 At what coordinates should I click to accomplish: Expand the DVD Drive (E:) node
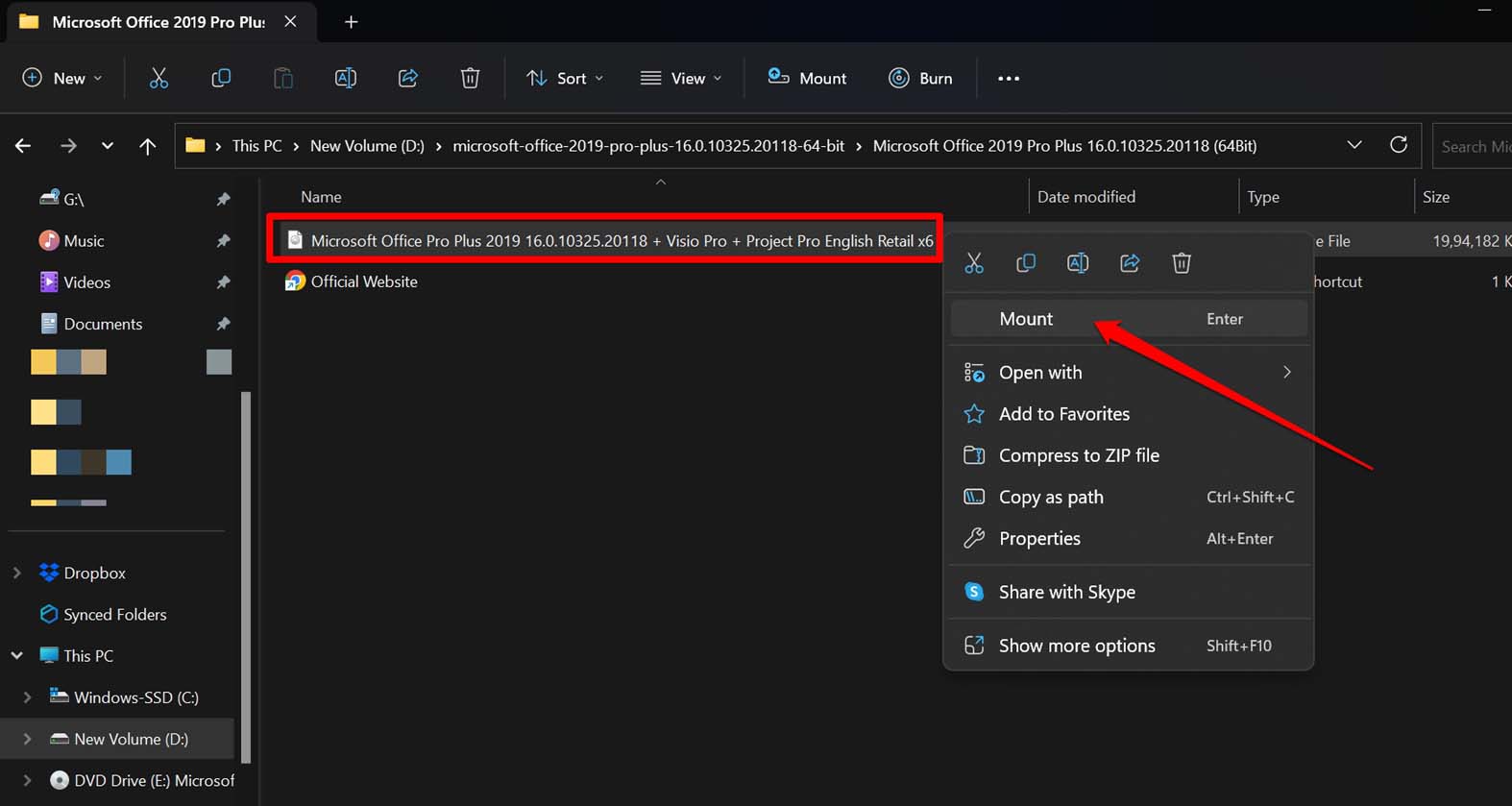pyautogui.click(x=27, y=780)
